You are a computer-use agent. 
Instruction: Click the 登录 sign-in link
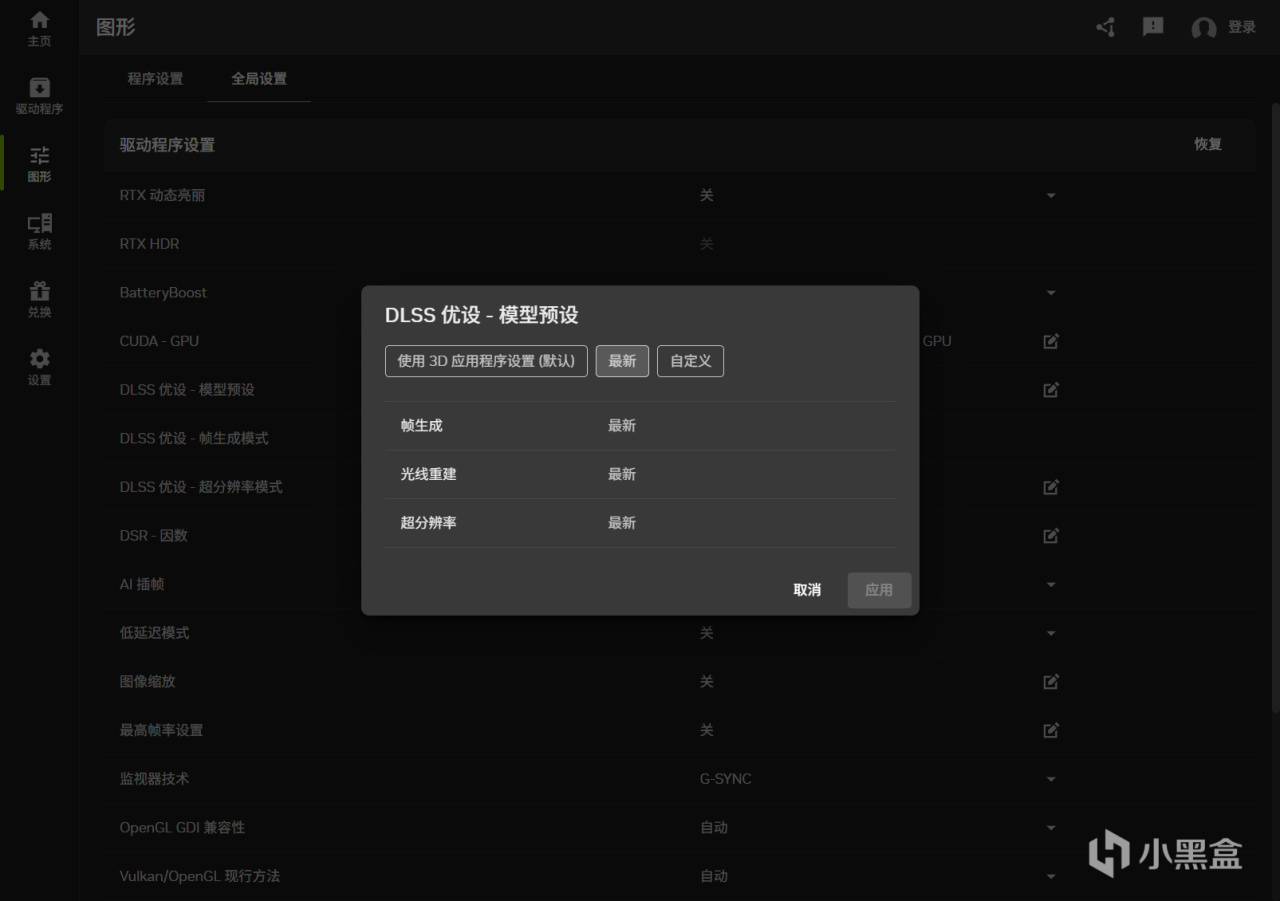[x=1242, y=27]
